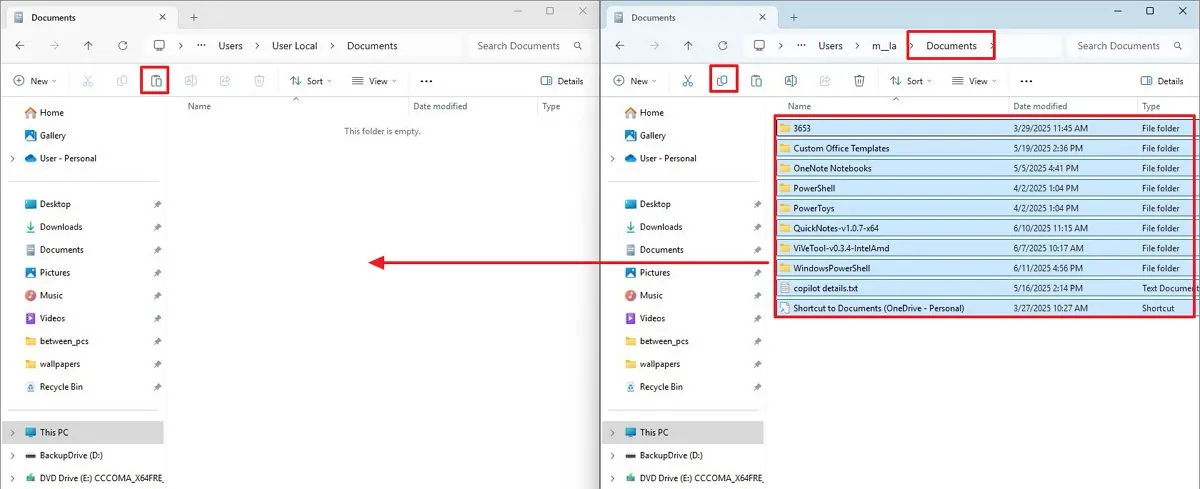The width and height of the screenshot is (1200, 489).
Task: Go forward in left window navigation
Action: [x=54, y=46]
